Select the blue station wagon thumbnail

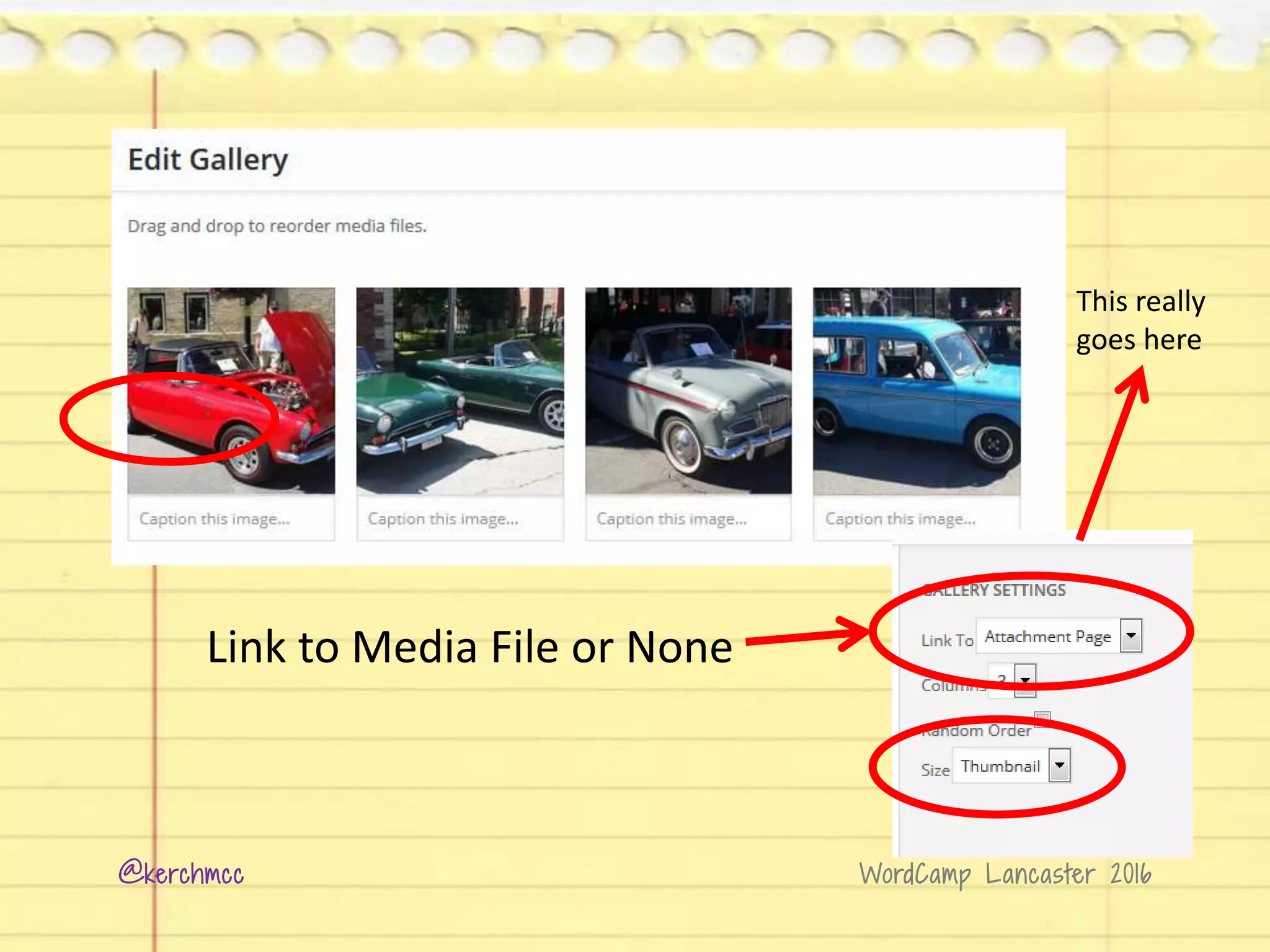917,390
